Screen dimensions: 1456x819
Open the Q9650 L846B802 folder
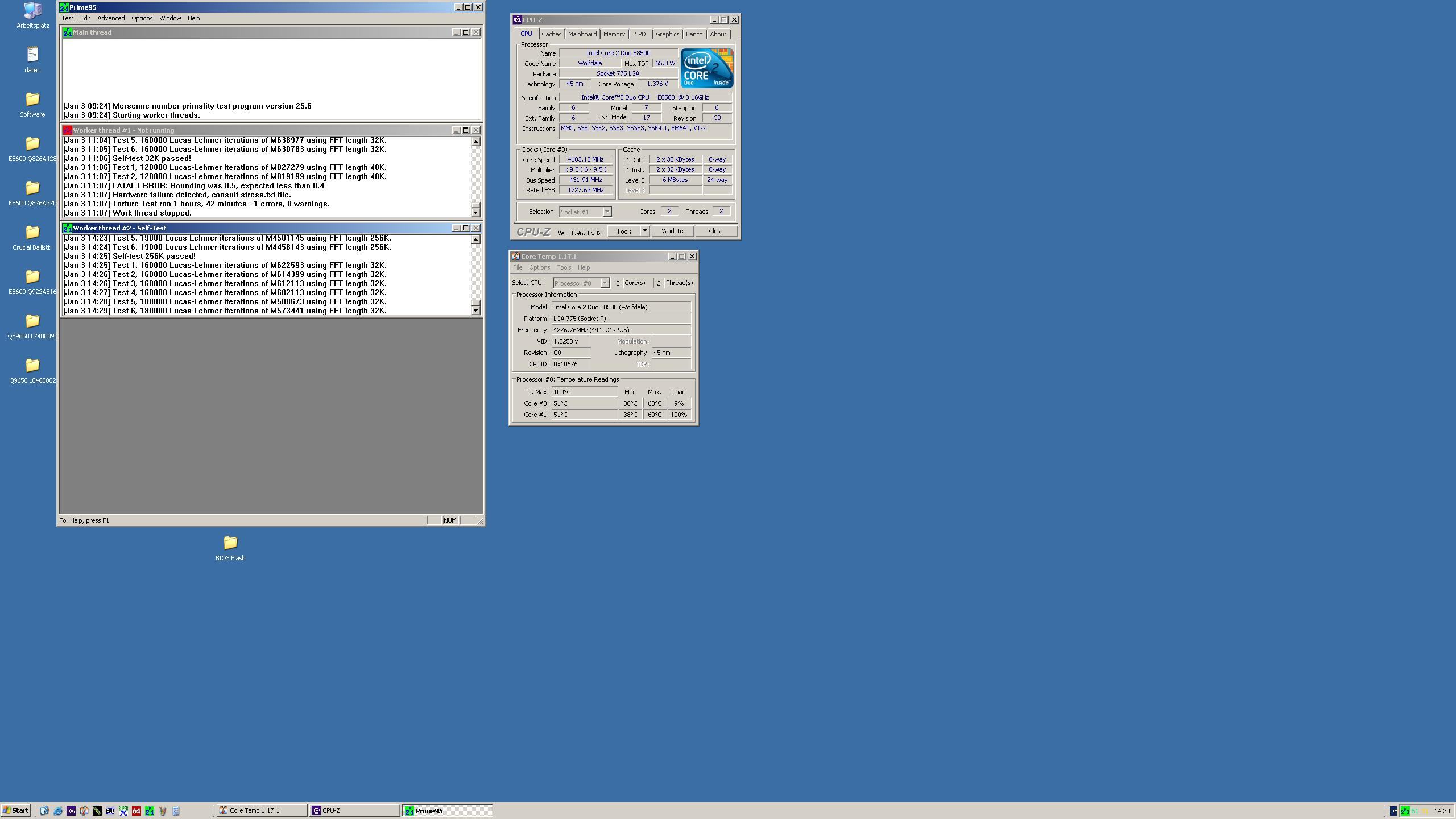pos(32,370)
